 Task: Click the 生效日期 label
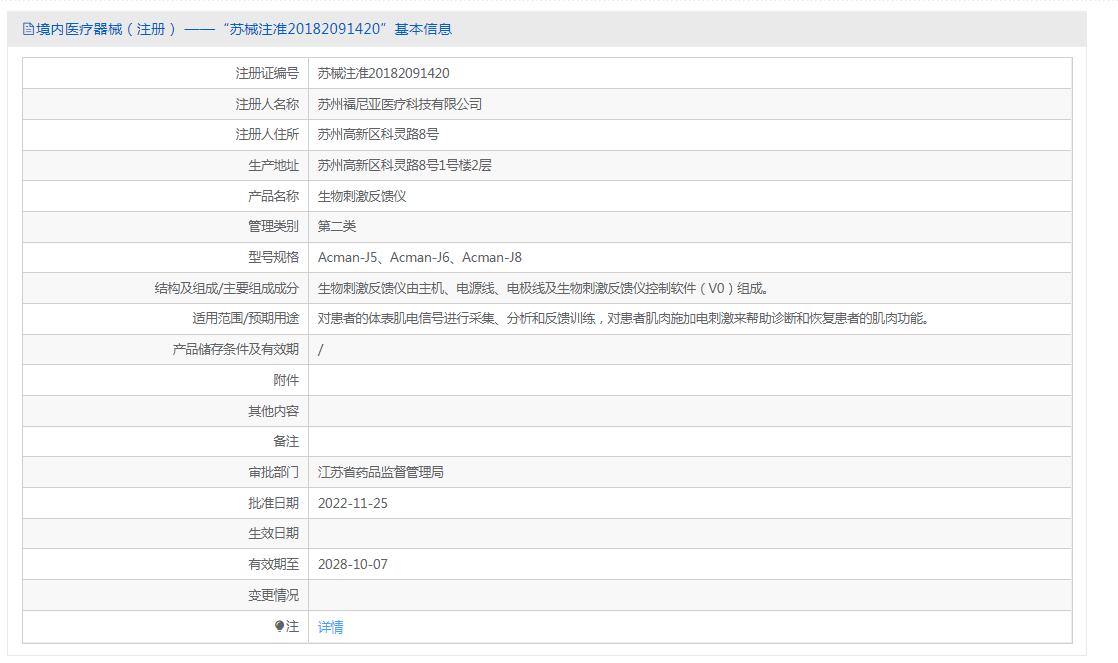click(x=274, y=533)
